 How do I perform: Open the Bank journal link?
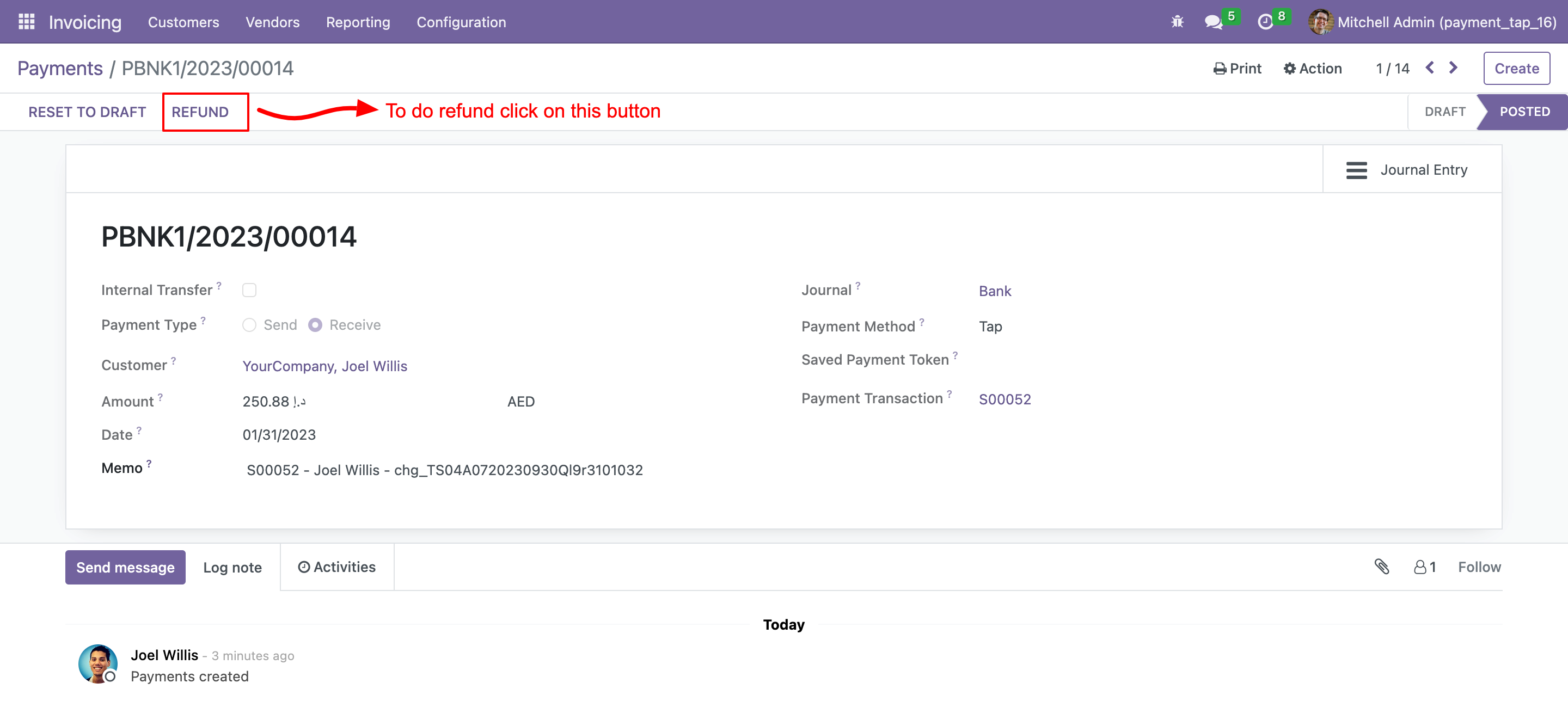pos(995,291)
